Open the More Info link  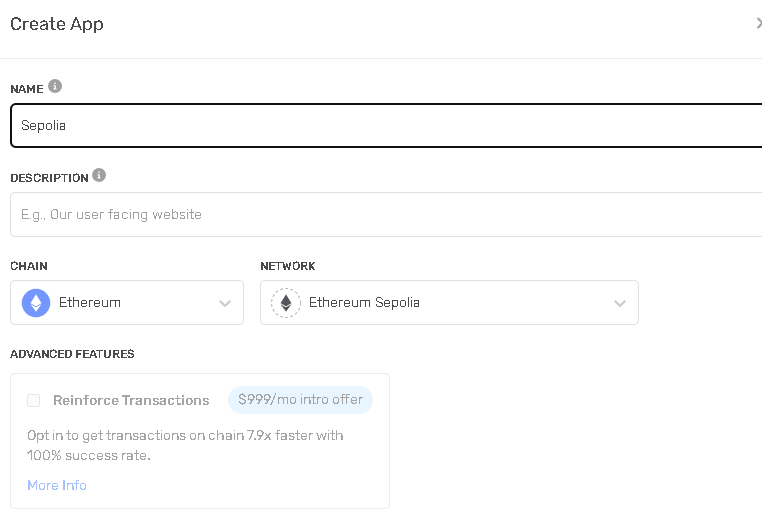tap(57, 485)
